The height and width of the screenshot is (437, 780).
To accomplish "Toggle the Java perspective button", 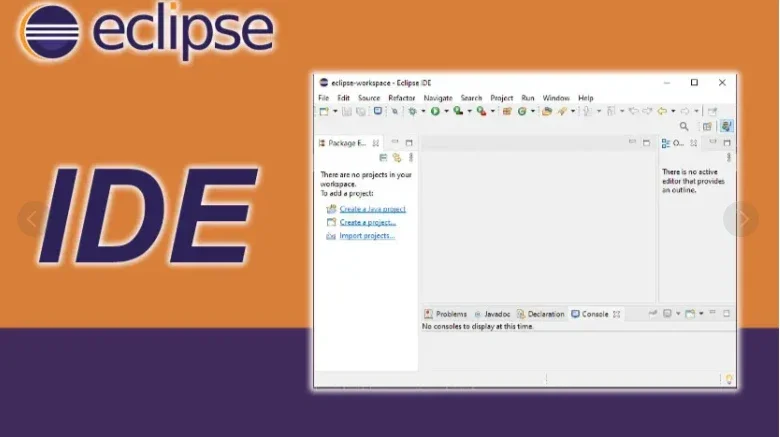I will point(726,126).
